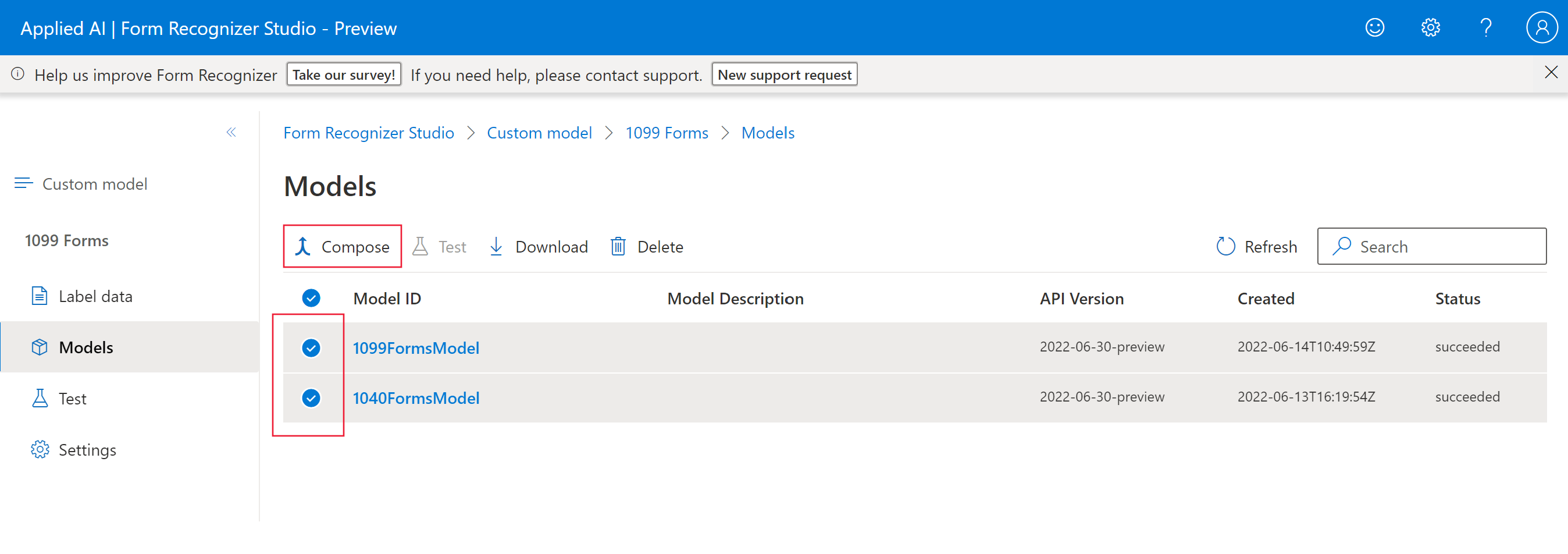Image resolution: width=1568 pixels, height=554 pixels.
Task: Click API version of 1099FormsModel row
Action: [1102, 346]
